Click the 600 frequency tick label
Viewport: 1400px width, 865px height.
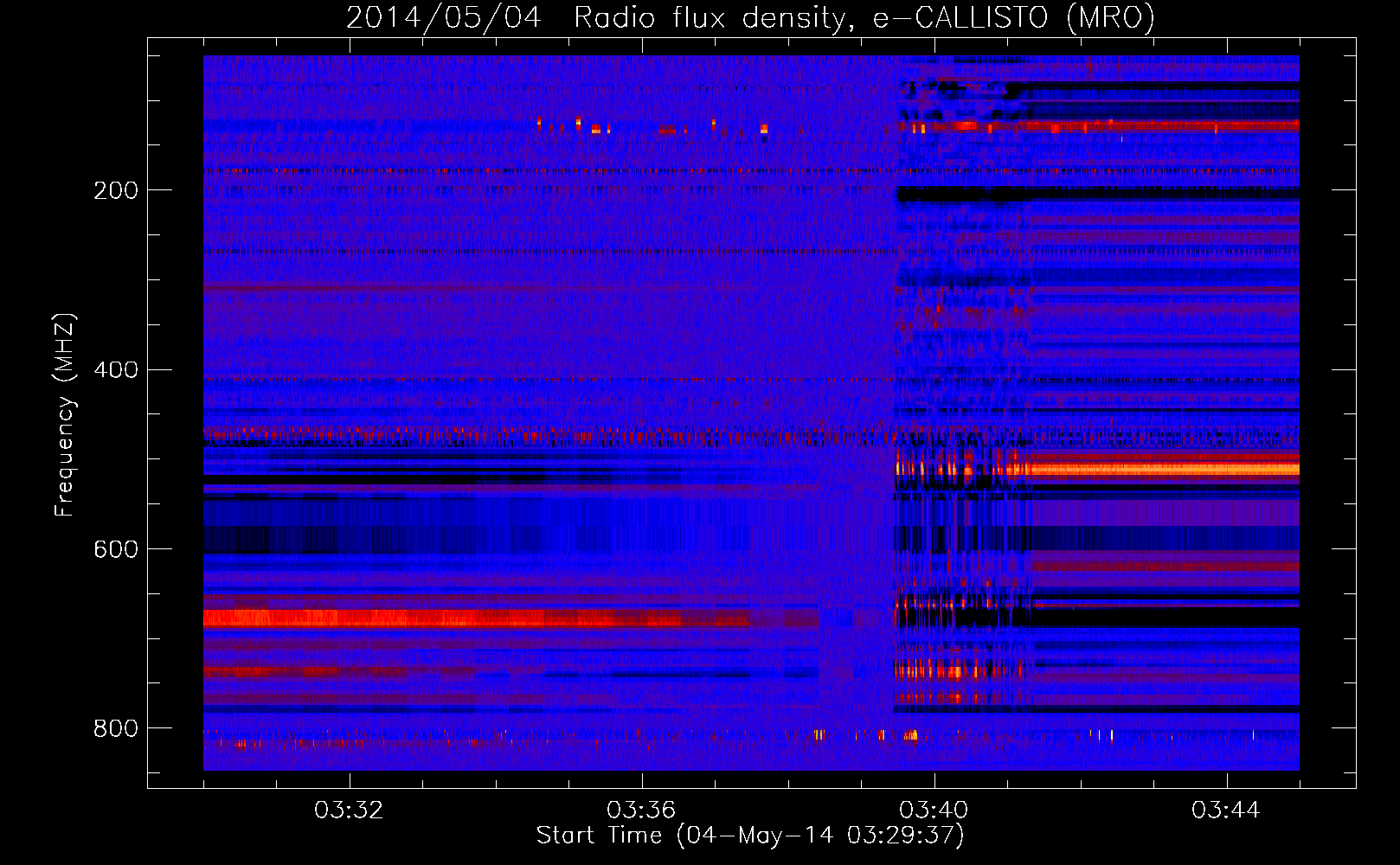coord(116,549)
